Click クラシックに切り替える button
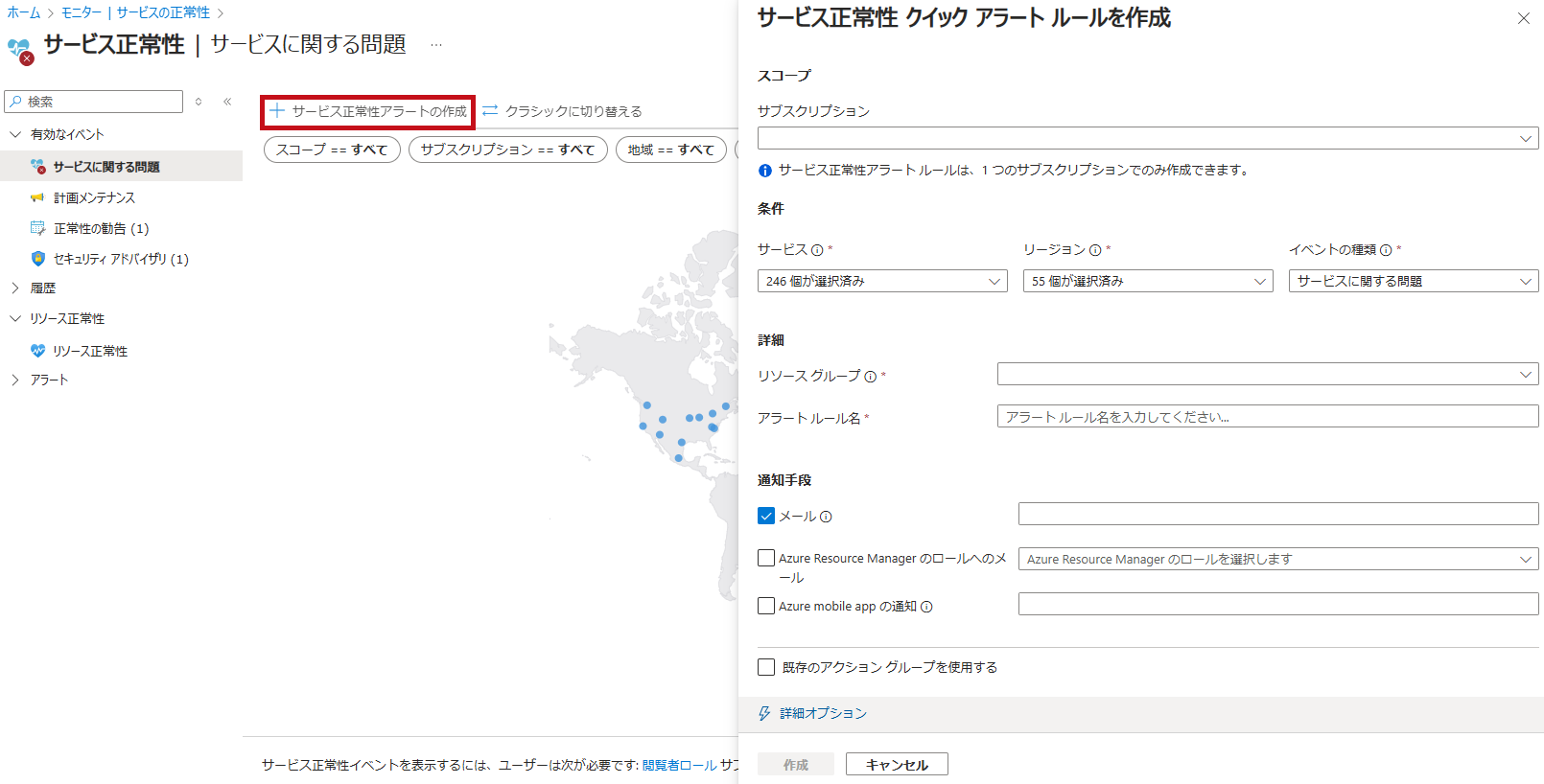Image resolution: width=1544 pixels, height=784 pixels. 562,111
